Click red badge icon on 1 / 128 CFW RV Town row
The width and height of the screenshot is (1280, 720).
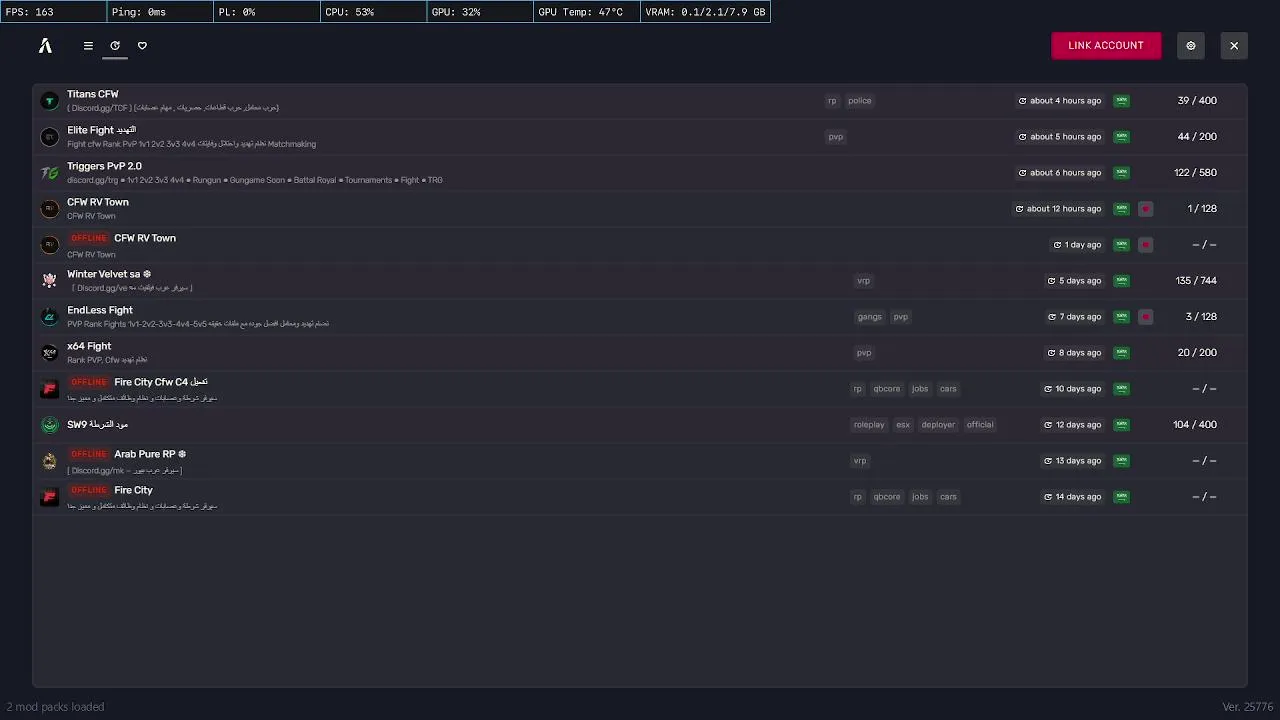(x=1146, y=209)
